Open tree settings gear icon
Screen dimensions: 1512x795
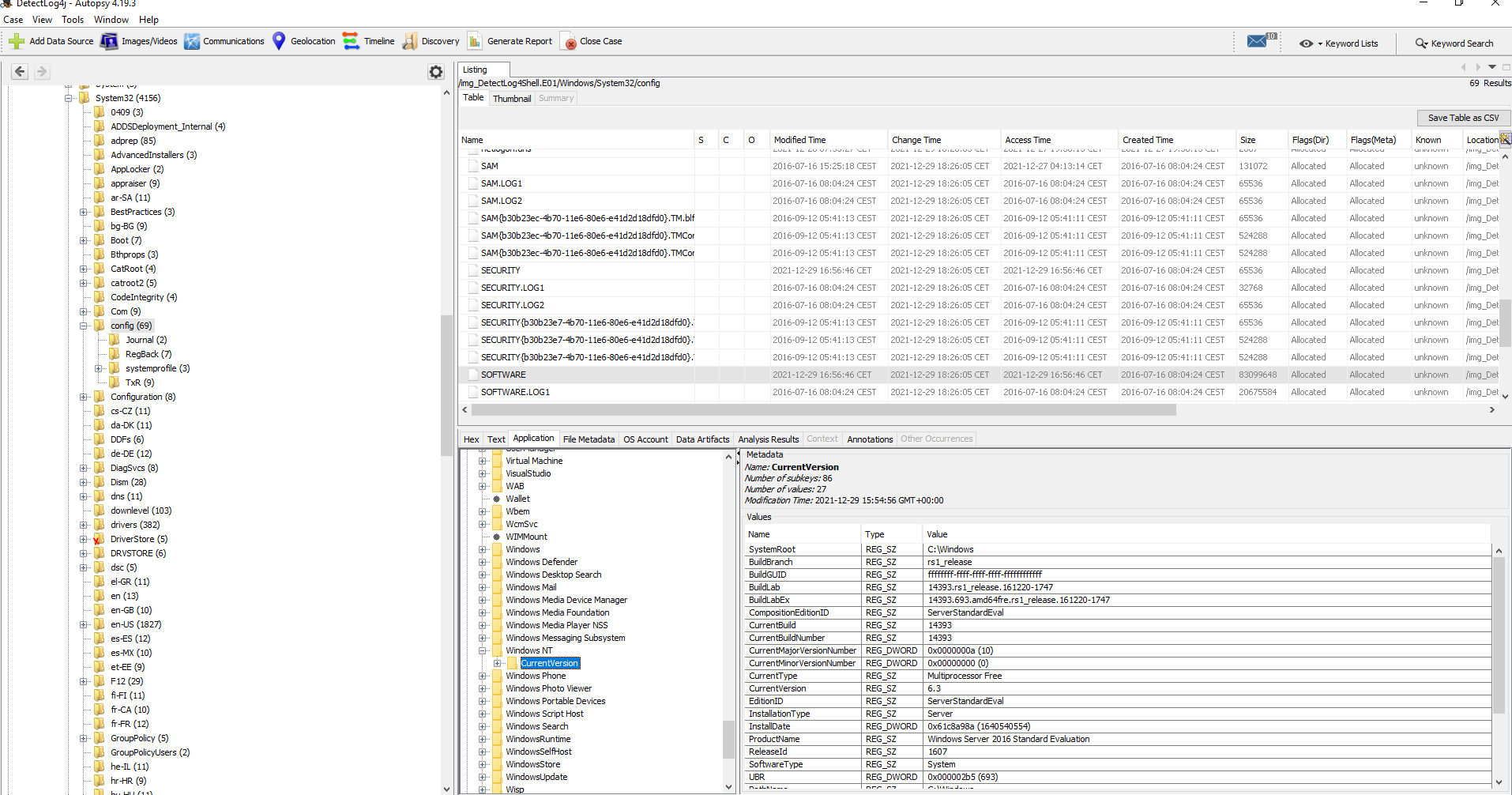436,72
